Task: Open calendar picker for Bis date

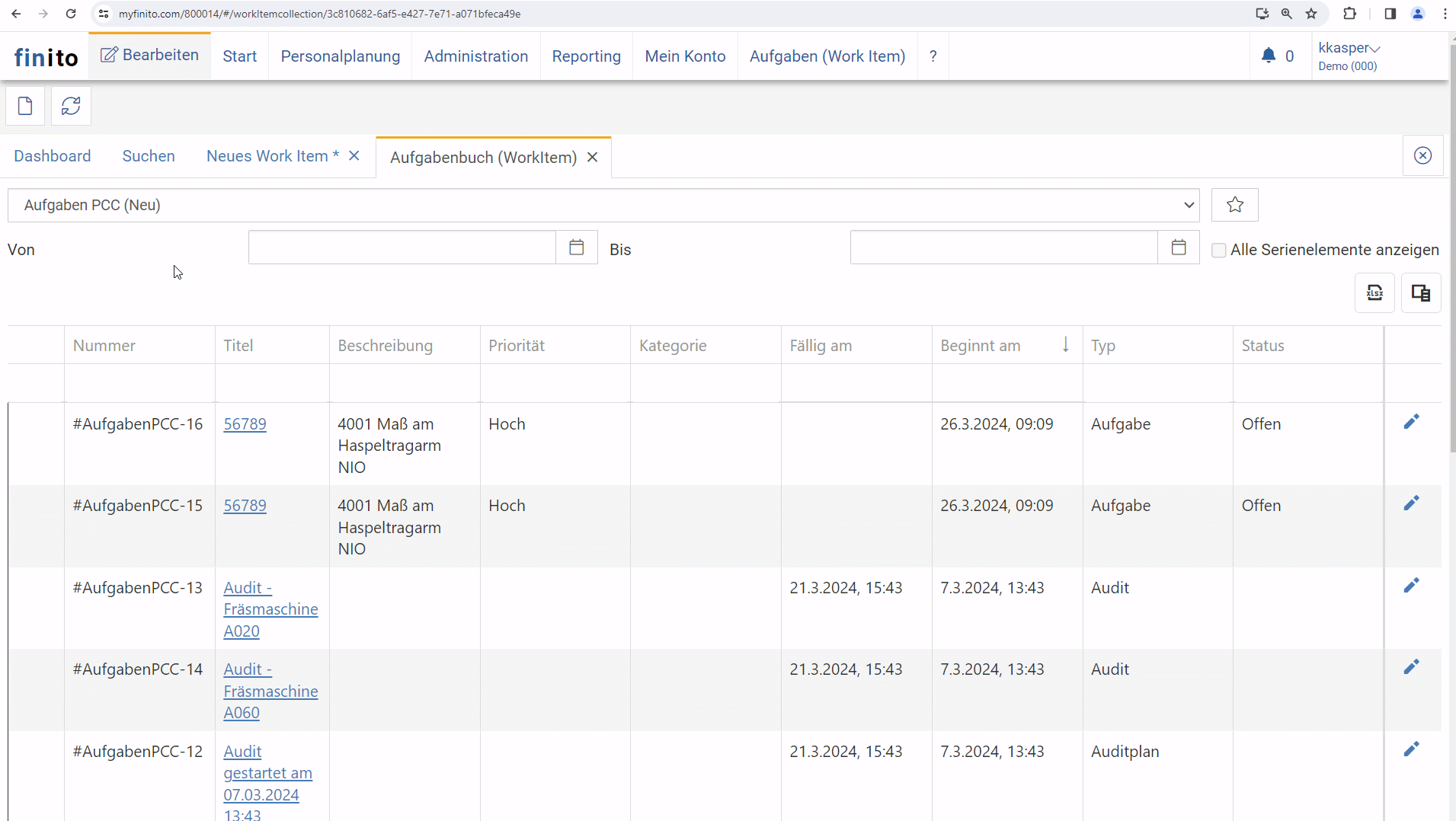Action: point(1179,248)
